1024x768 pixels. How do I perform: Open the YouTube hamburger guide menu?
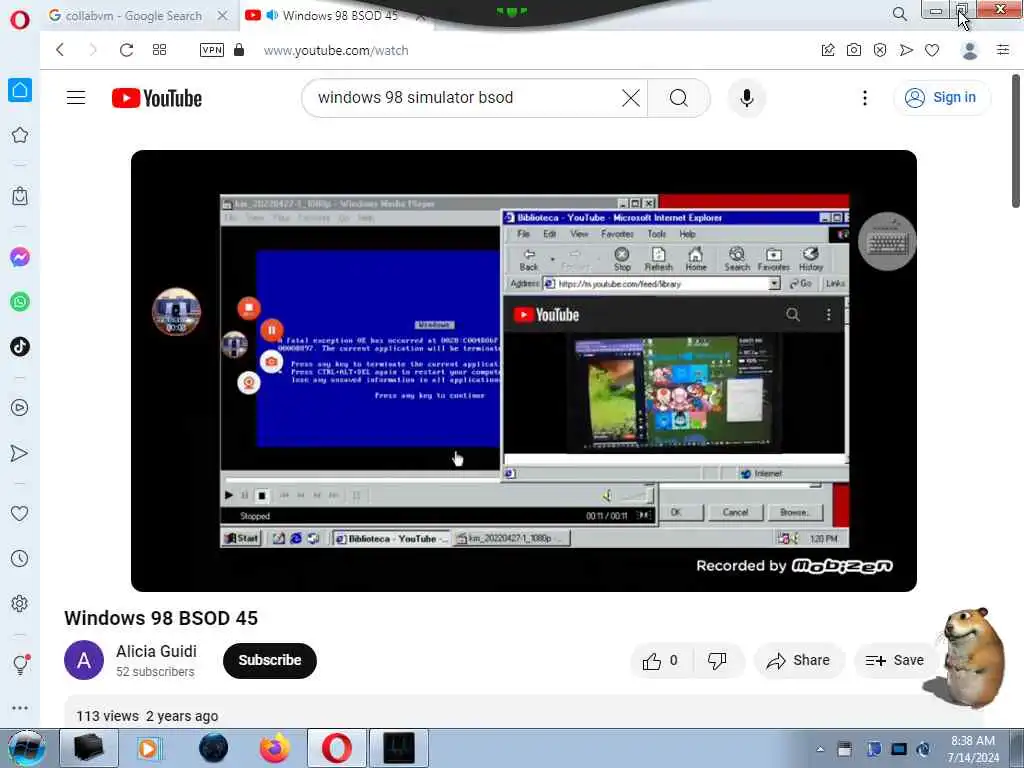(x=76, y=98)
